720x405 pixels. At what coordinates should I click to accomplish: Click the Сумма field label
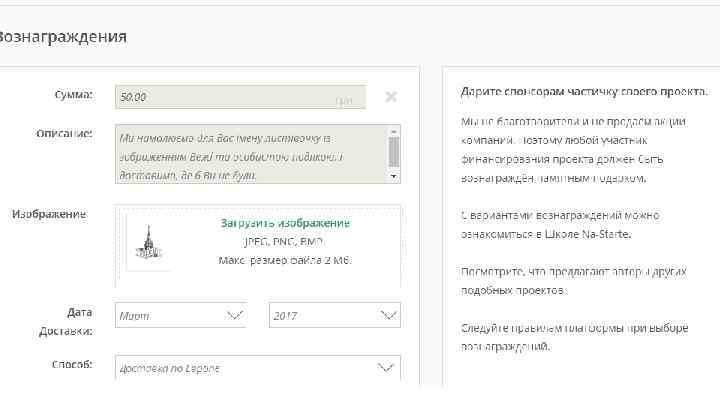(73, 95)
